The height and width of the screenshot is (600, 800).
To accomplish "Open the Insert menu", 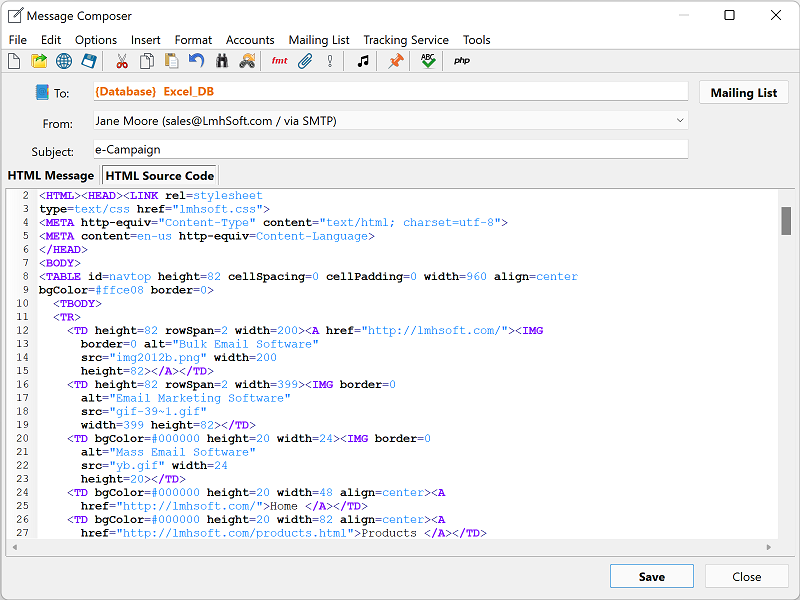I will coord(145,40).
